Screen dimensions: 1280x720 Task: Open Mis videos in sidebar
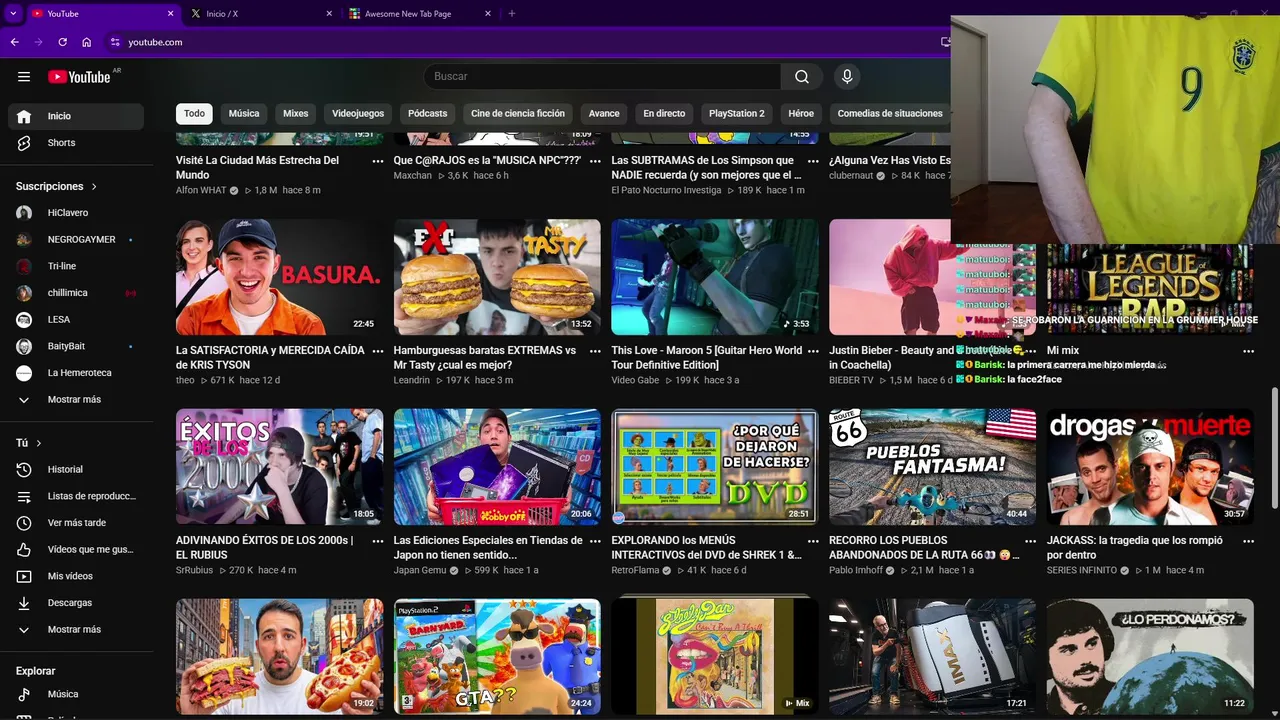click(76, 576)
